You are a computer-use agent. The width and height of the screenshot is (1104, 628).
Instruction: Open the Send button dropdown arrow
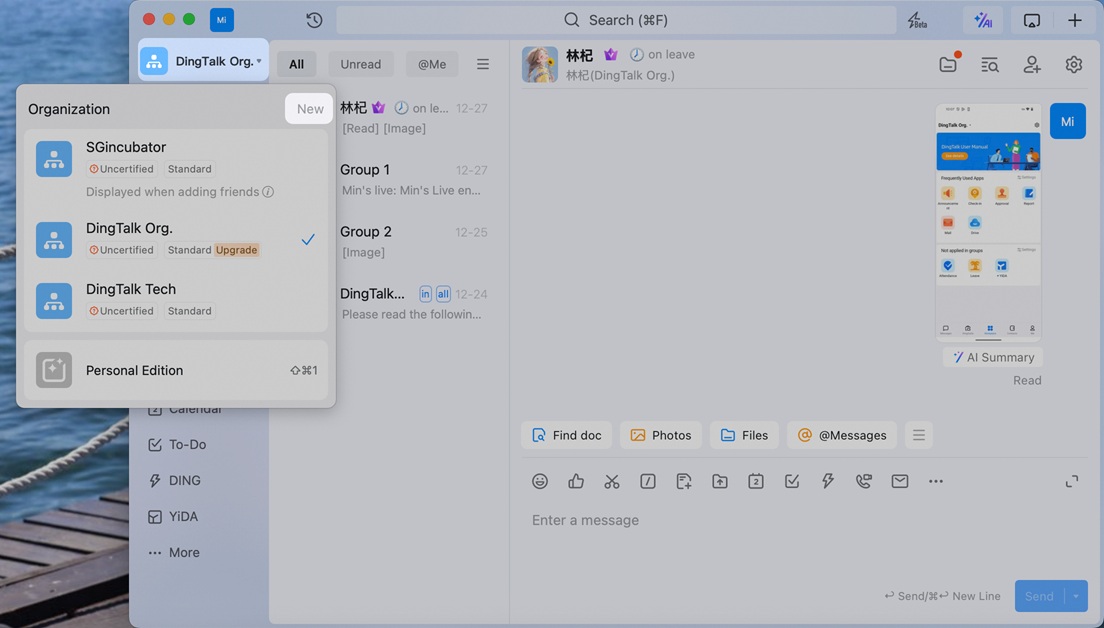click(x=1076, y=596)
